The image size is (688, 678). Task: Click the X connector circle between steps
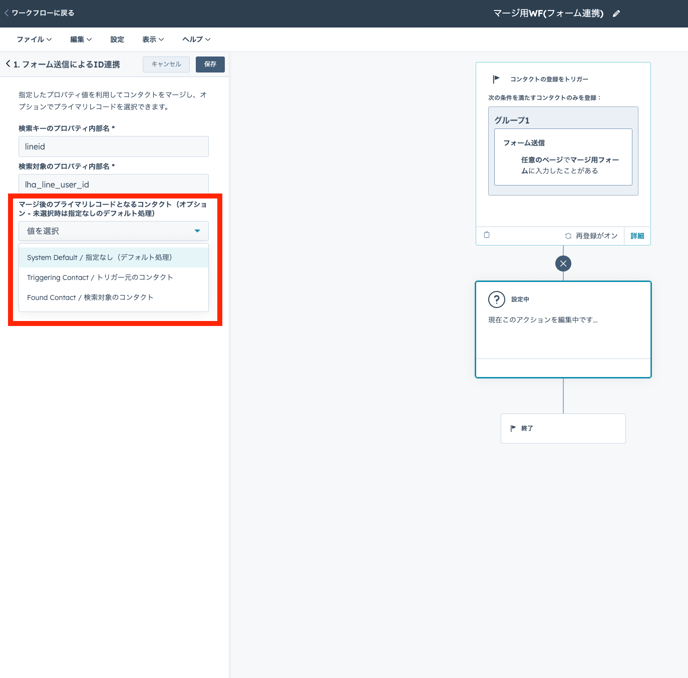pos(563,264)
